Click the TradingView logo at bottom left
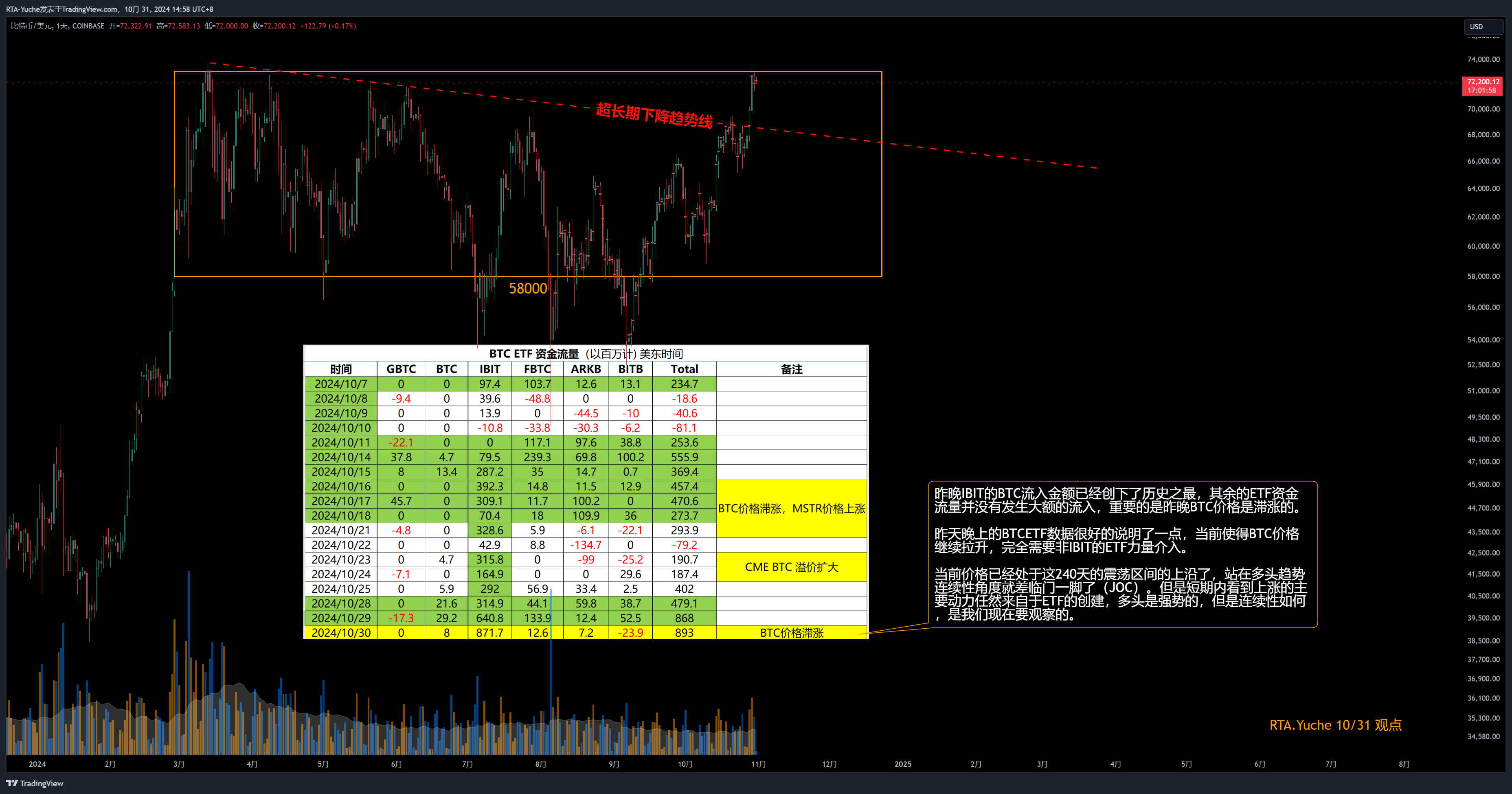 point(35,783)
